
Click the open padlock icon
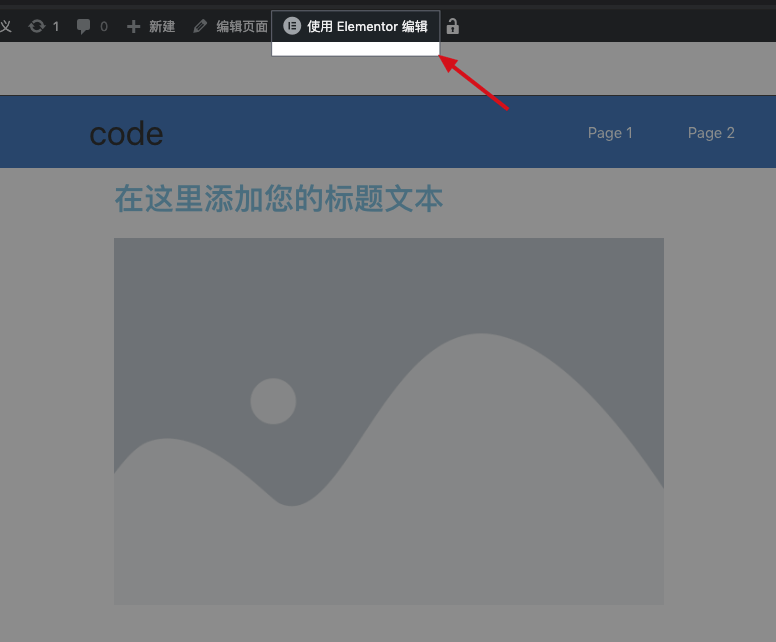(x=453, y=26)
